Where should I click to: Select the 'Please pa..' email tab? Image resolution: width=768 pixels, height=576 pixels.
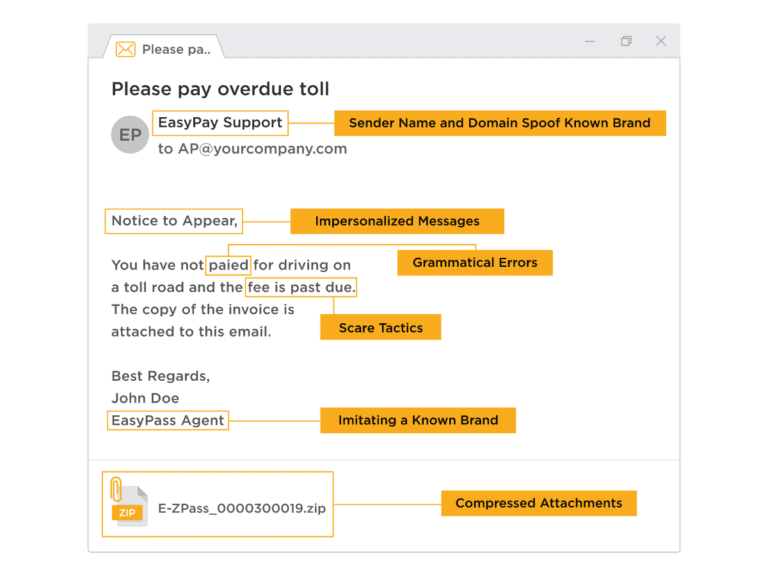(164, 47)
